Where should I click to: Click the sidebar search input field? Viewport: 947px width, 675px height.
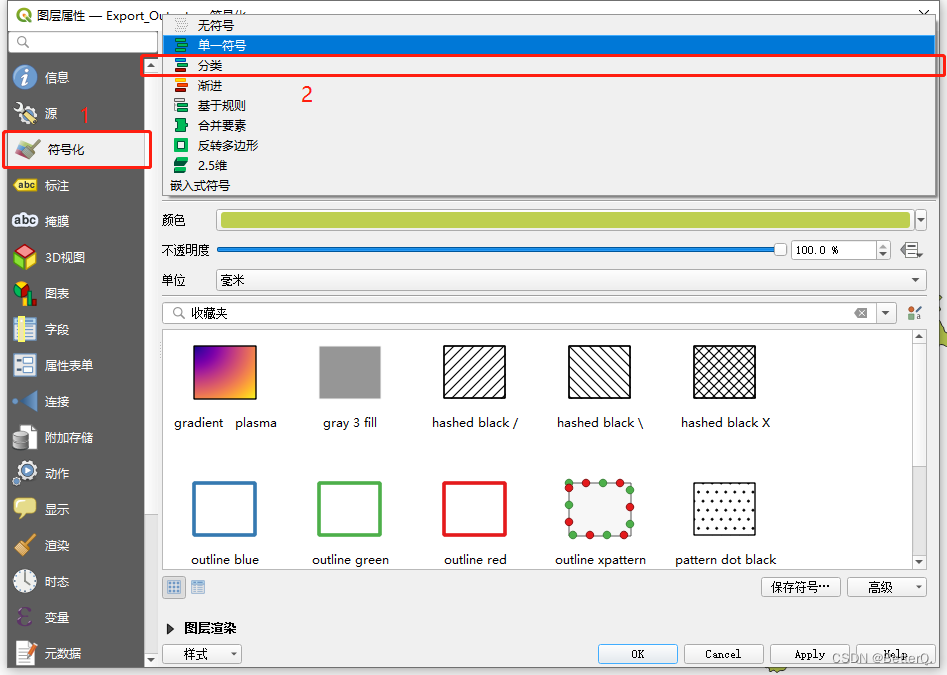pos(83,42)
